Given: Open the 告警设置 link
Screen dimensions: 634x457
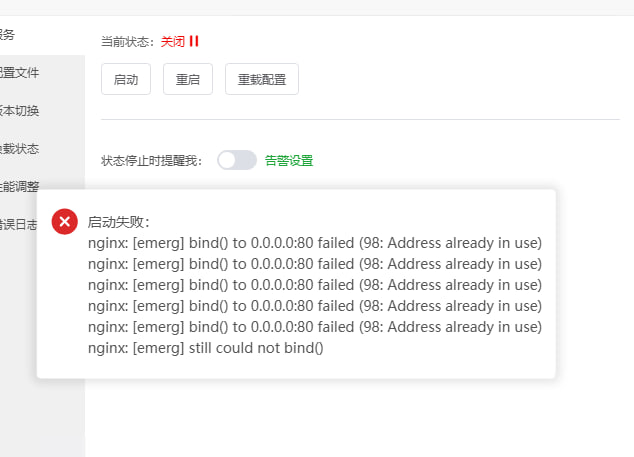Looking at the screenshot, I should pyautogui.click(x=289, y=161).
